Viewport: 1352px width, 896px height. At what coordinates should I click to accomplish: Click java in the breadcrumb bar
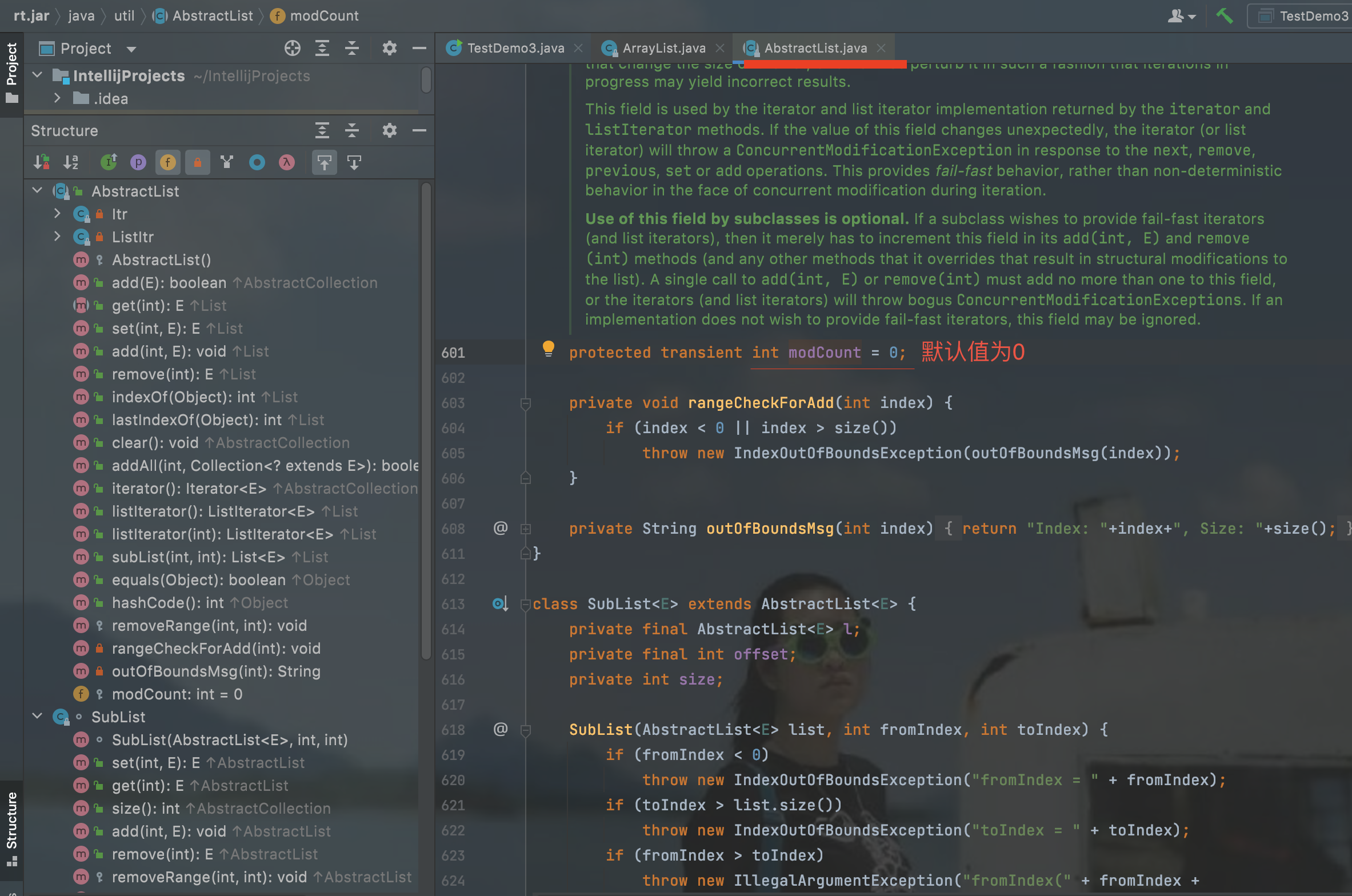coord(81,15)
